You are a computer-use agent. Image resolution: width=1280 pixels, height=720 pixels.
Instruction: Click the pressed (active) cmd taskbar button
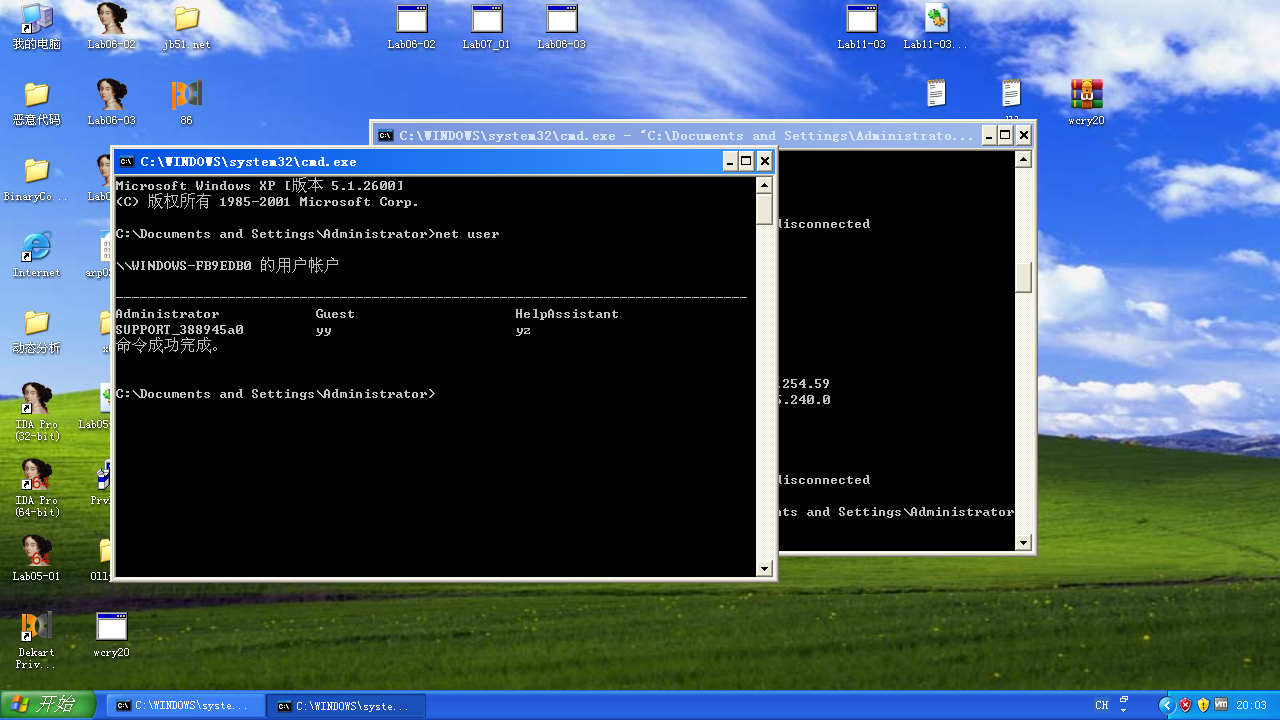click(x=346, y=706)
